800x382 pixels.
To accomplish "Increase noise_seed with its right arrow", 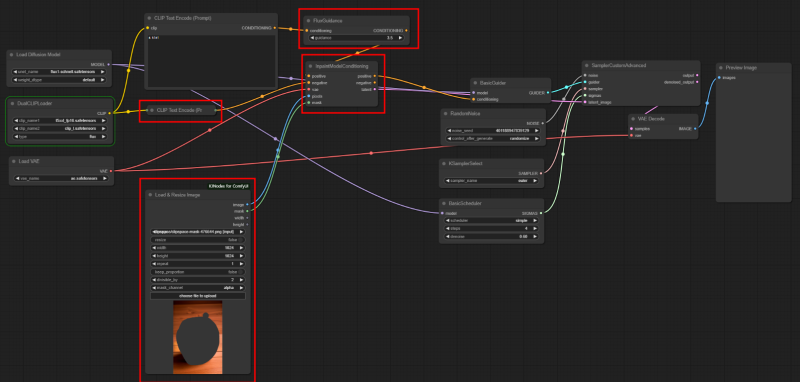I will click(536, 131).
